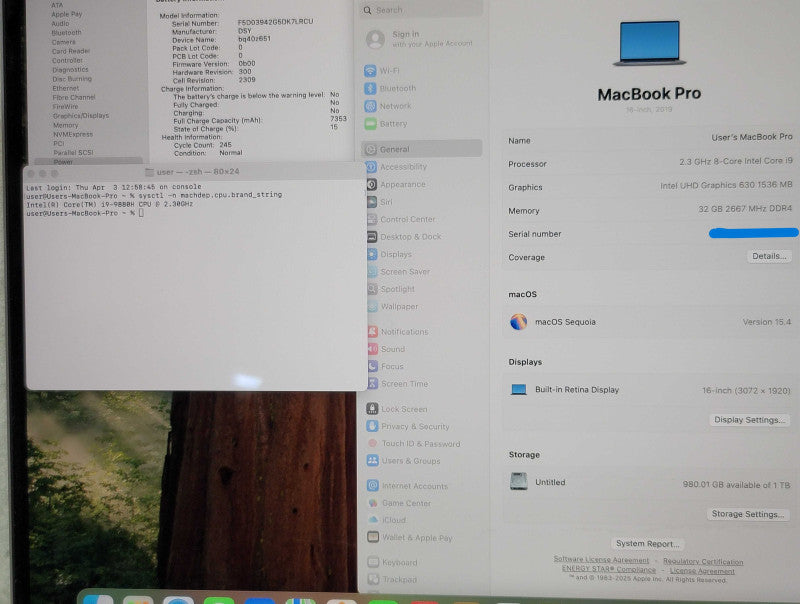Click the Terminal command prompt cursor
The image size is (800, 604).
(141, 213)
